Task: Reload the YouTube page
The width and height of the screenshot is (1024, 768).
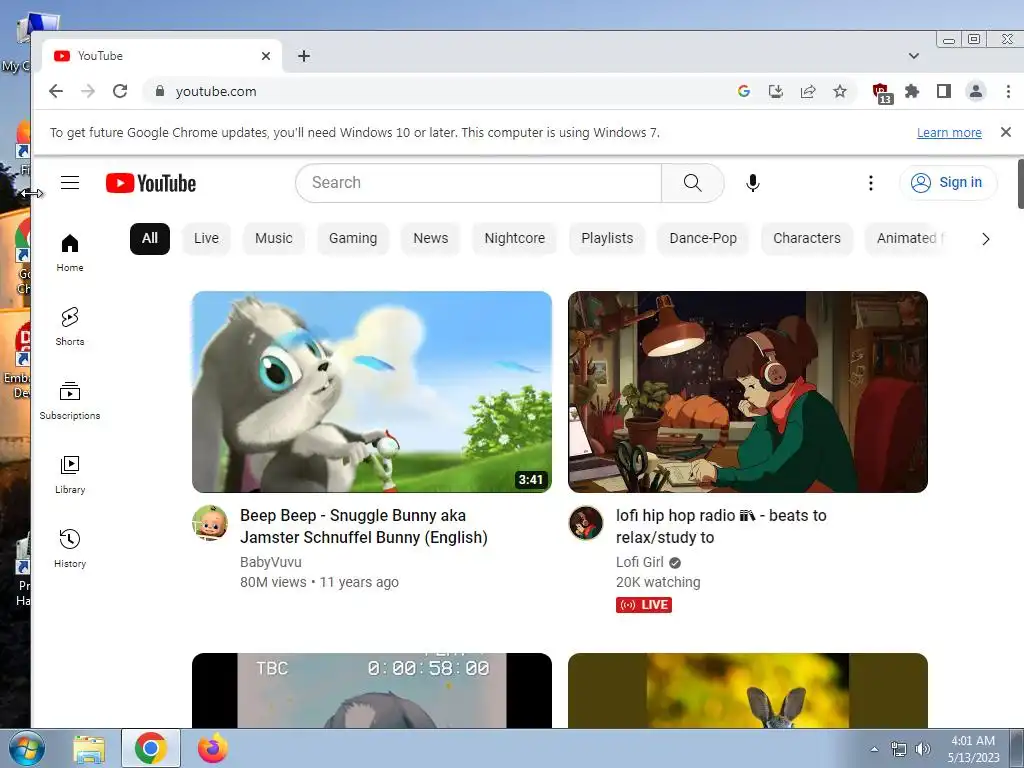Action: (x=120, y=91)
